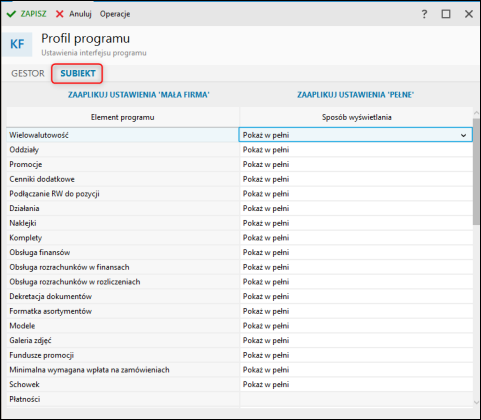Screen dimensions: 481x420
Task: Click the Sposób wyświetlania column header
Action: 356,117
